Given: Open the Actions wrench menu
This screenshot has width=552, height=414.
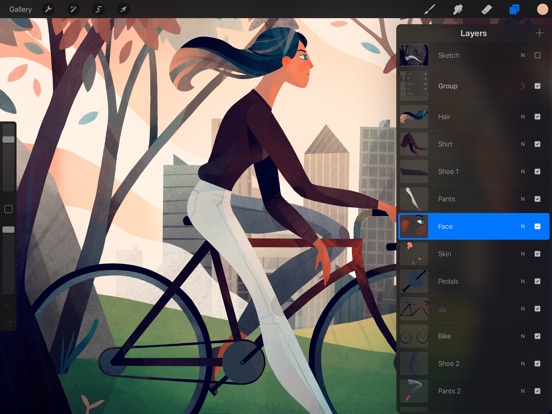Looking at the screenshot, I should (48, 9).
